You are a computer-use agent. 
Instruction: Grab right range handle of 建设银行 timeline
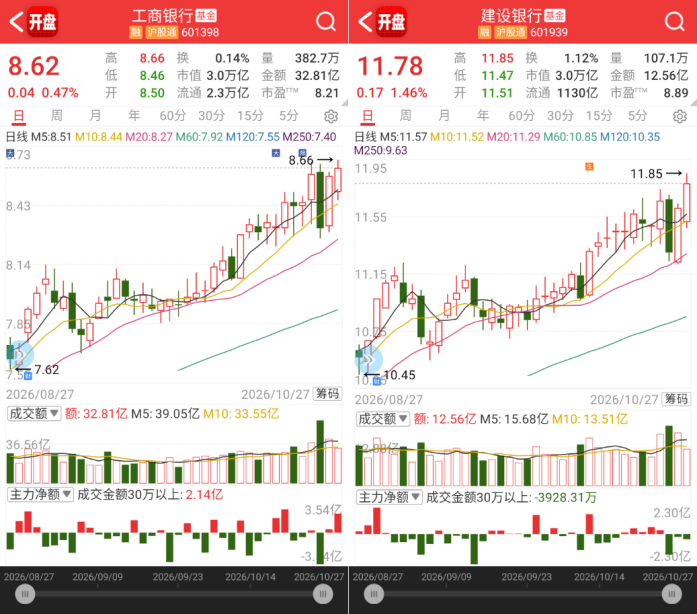click(672, 594)
